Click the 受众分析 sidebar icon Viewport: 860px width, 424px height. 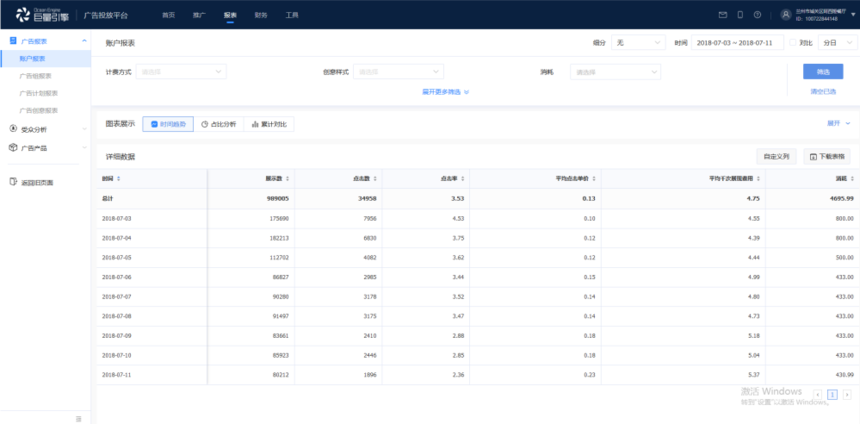point(13,129)
